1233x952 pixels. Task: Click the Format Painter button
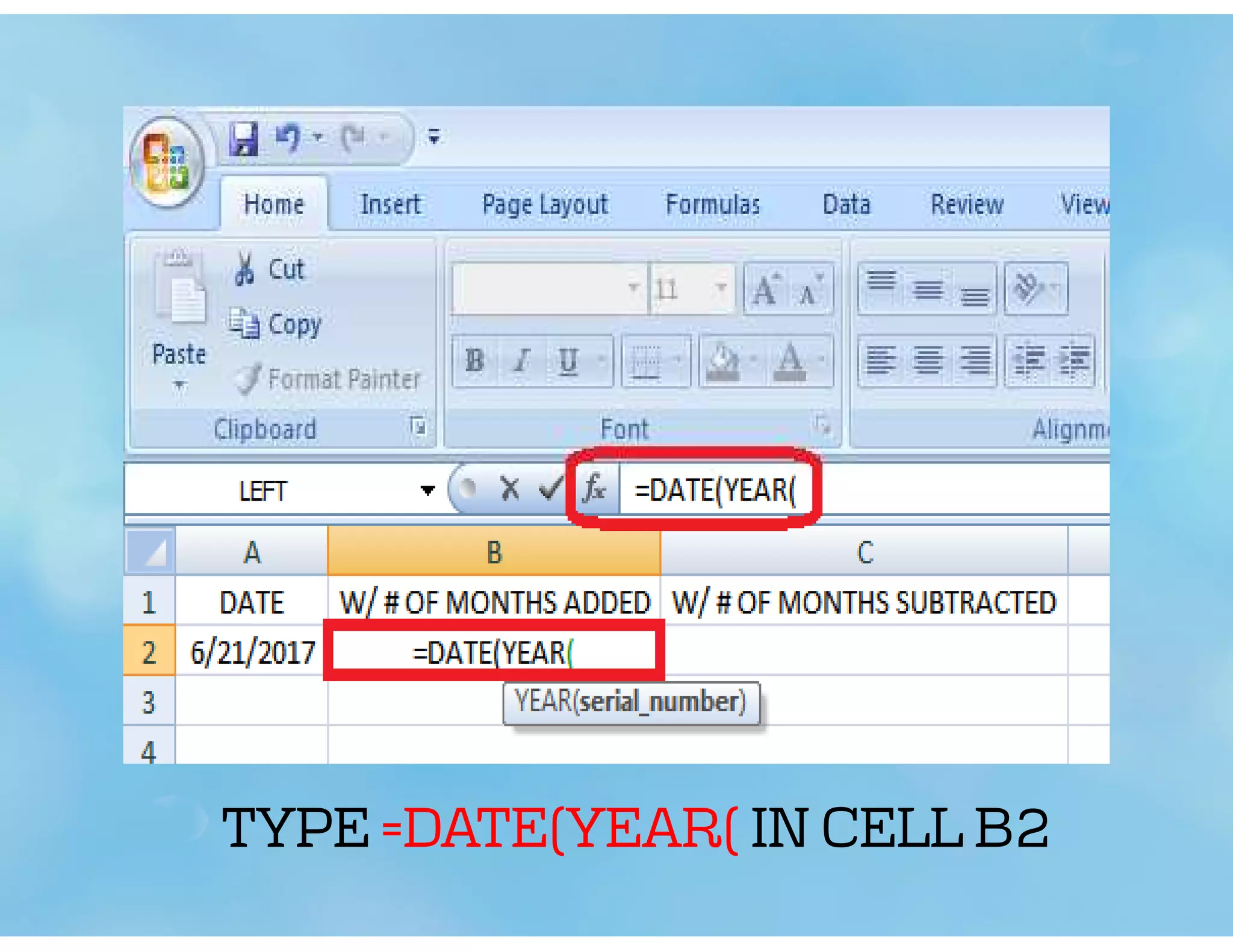pos(328,379)
